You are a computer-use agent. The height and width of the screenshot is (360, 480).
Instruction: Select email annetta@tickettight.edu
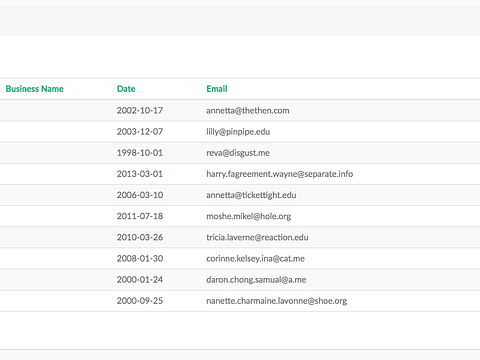pos(251,195)
